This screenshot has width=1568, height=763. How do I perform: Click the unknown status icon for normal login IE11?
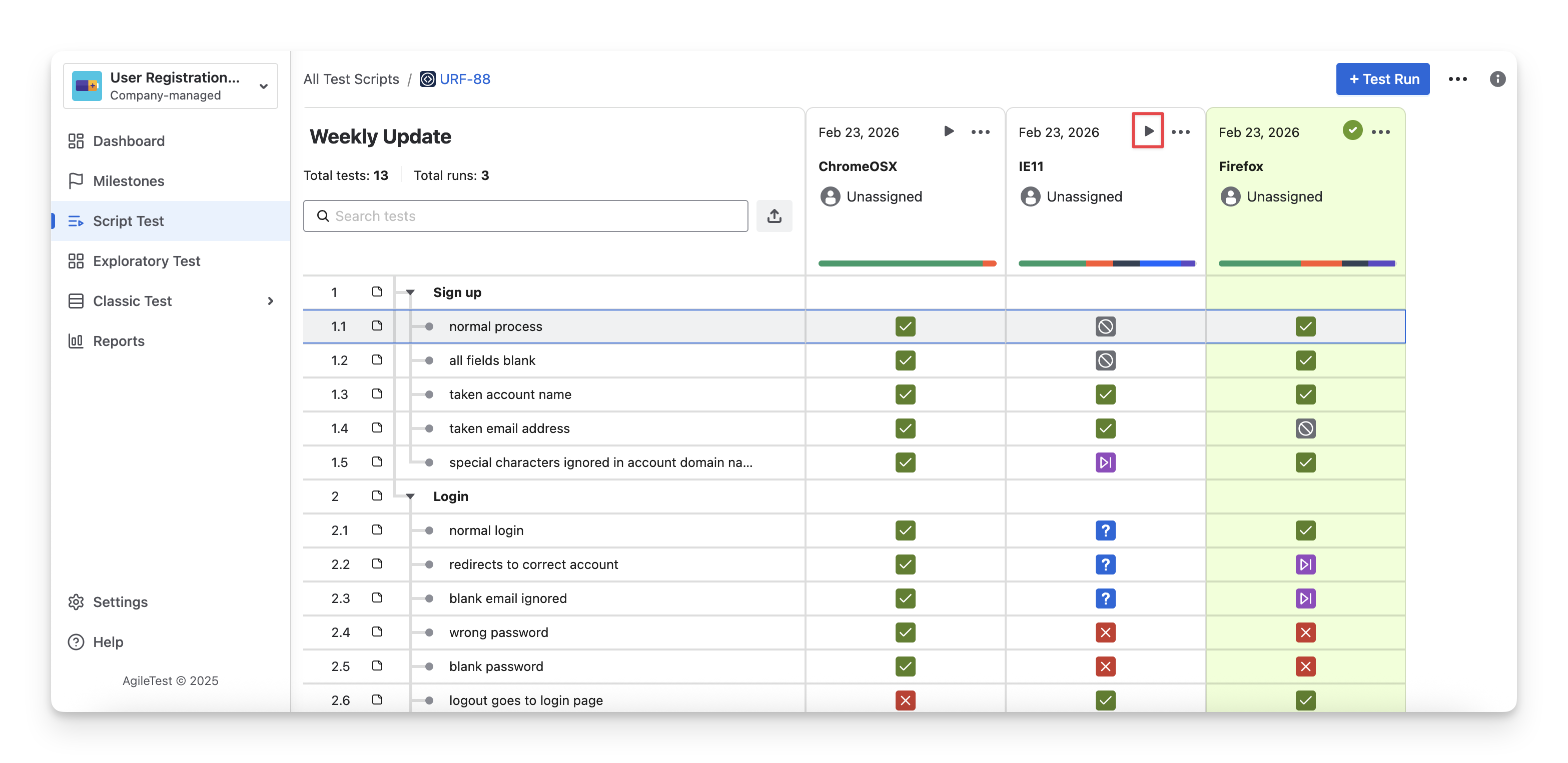[x=1105, y=530]
